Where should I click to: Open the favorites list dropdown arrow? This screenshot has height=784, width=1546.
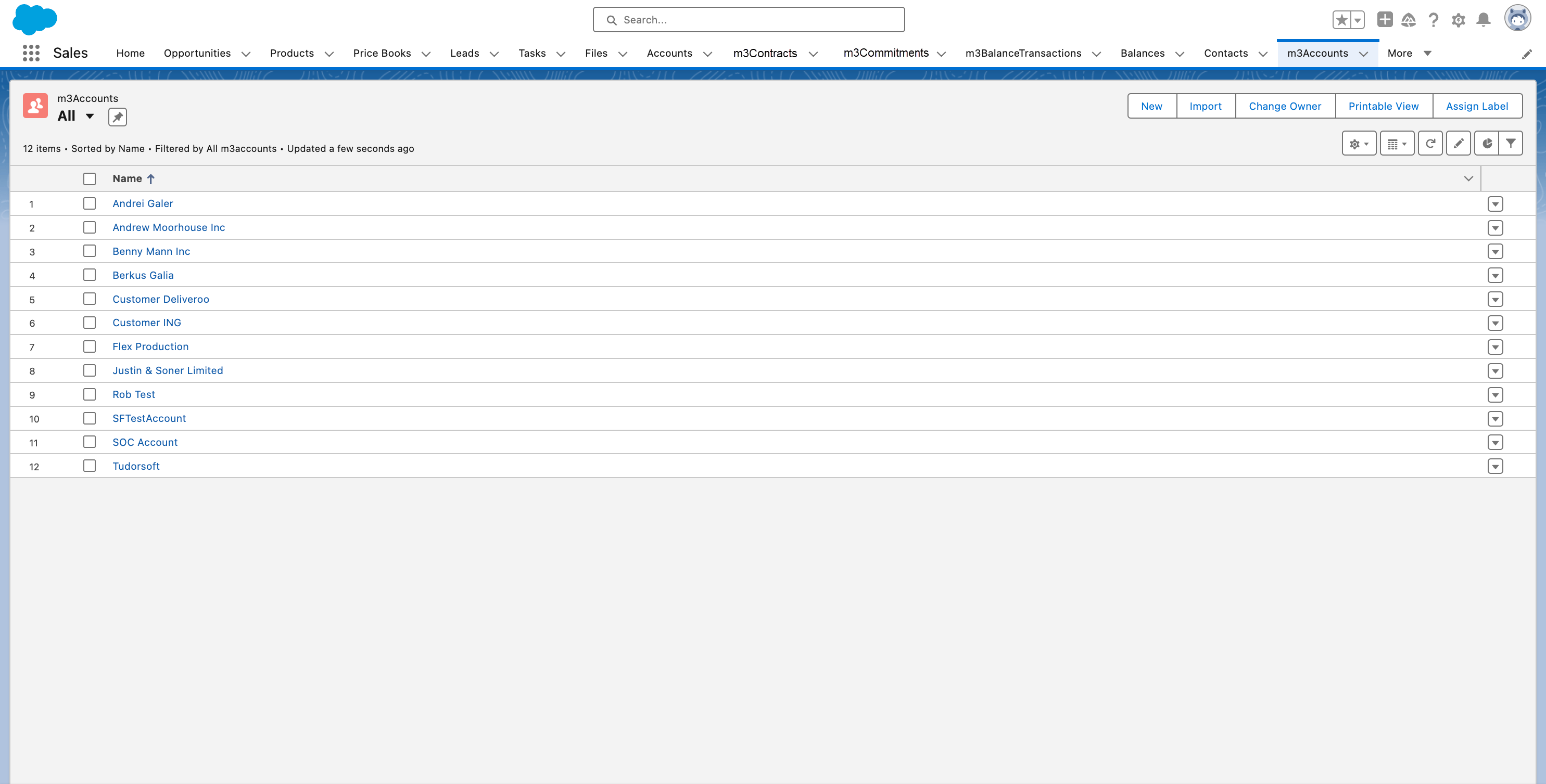point(1358,20)
